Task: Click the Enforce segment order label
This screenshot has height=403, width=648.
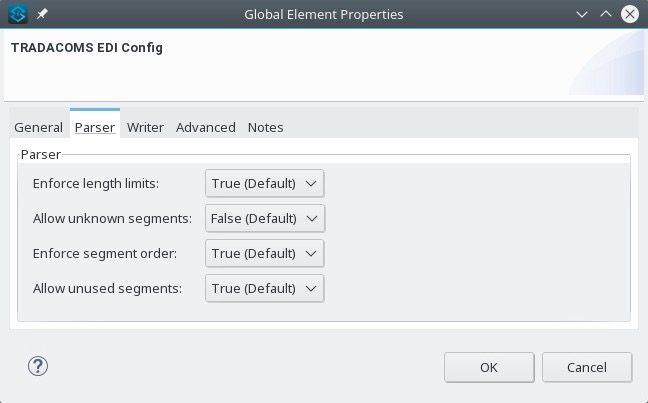Action: coord(104,253)
